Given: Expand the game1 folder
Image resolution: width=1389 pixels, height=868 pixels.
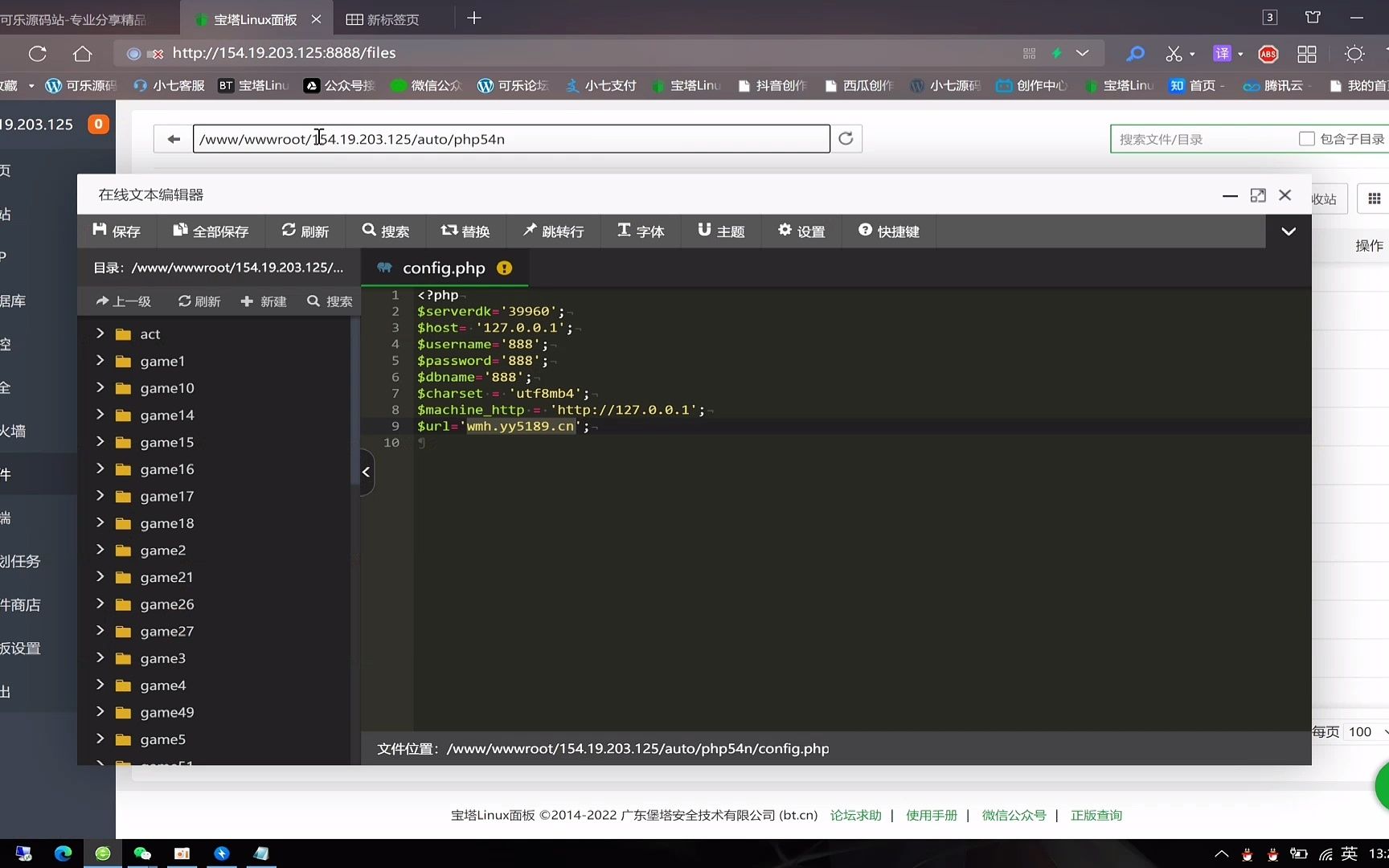Looking at the screenshot, I should click(100, 361).
